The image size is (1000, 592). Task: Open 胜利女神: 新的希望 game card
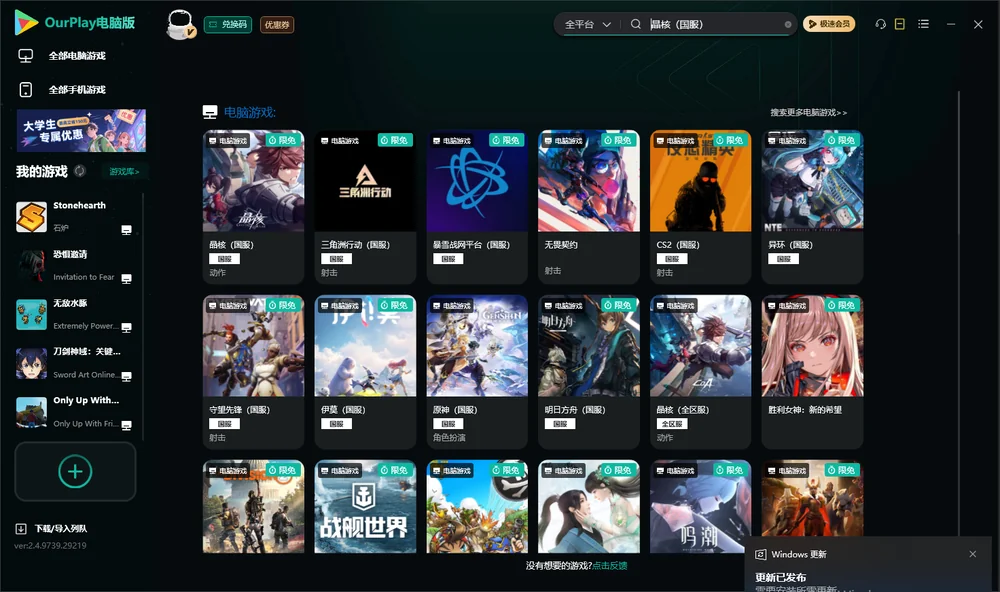812,372
